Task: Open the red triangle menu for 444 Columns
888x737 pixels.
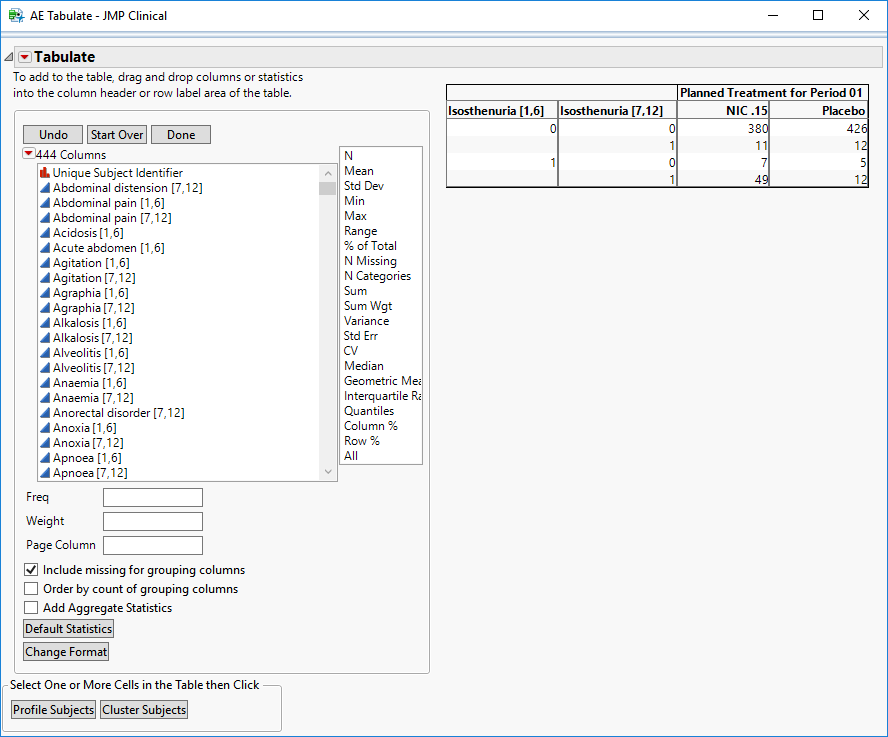Action: 29,154
